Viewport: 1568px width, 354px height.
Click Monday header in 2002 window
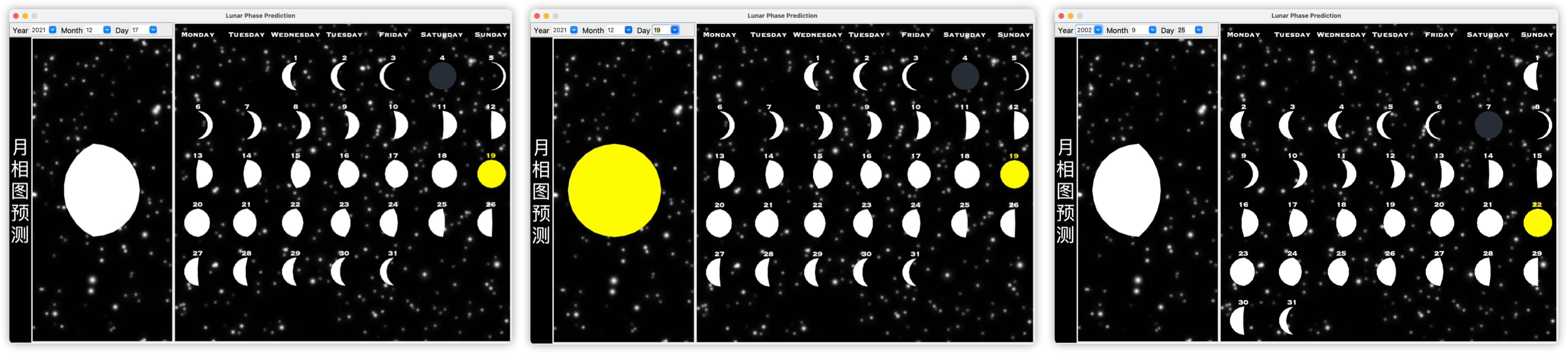pos(1243,35)
